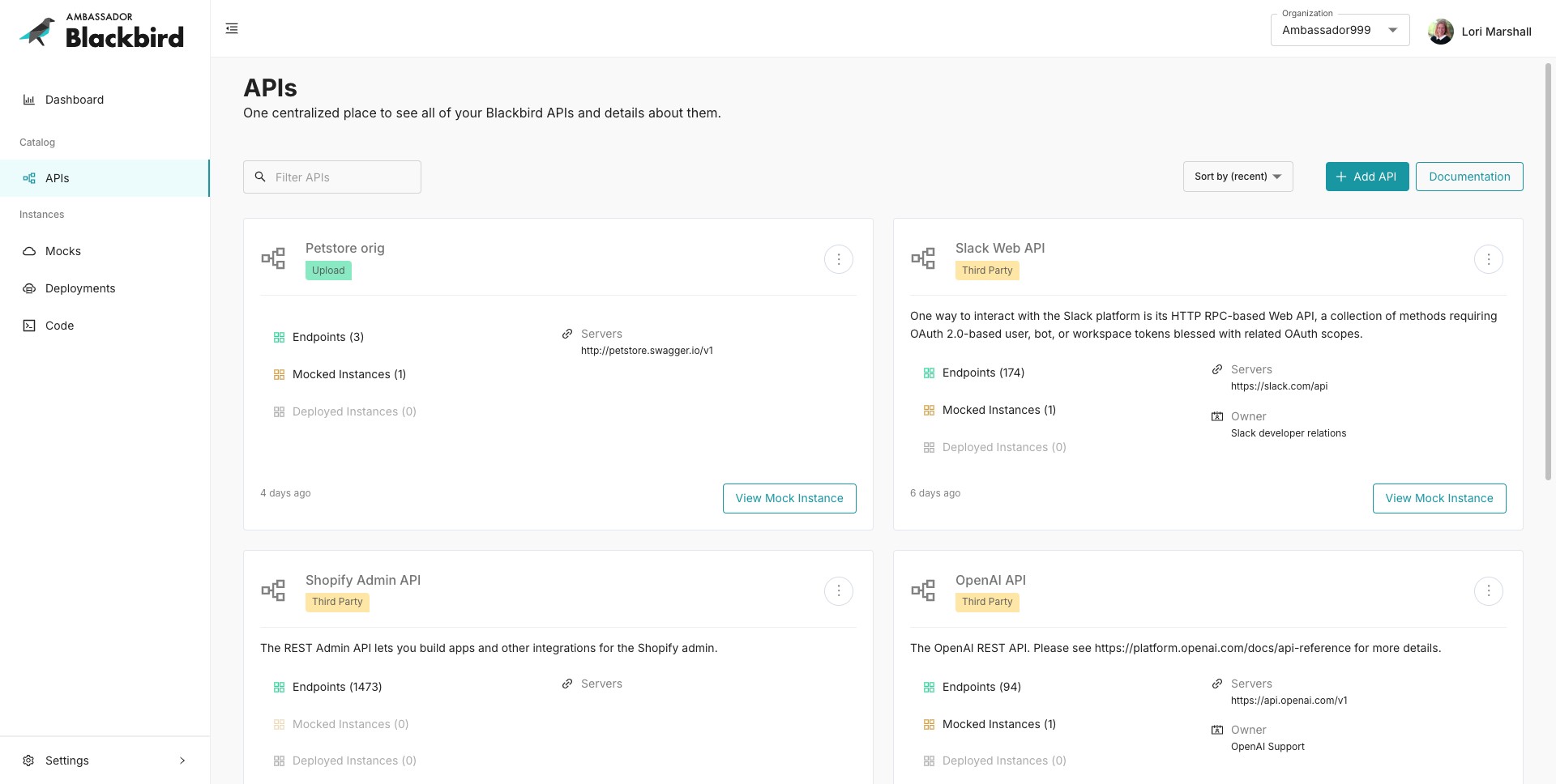Click Third Party tag on Shopify Admin API
Viewport: 1556px width, 784px height.
tap(337, 602)
